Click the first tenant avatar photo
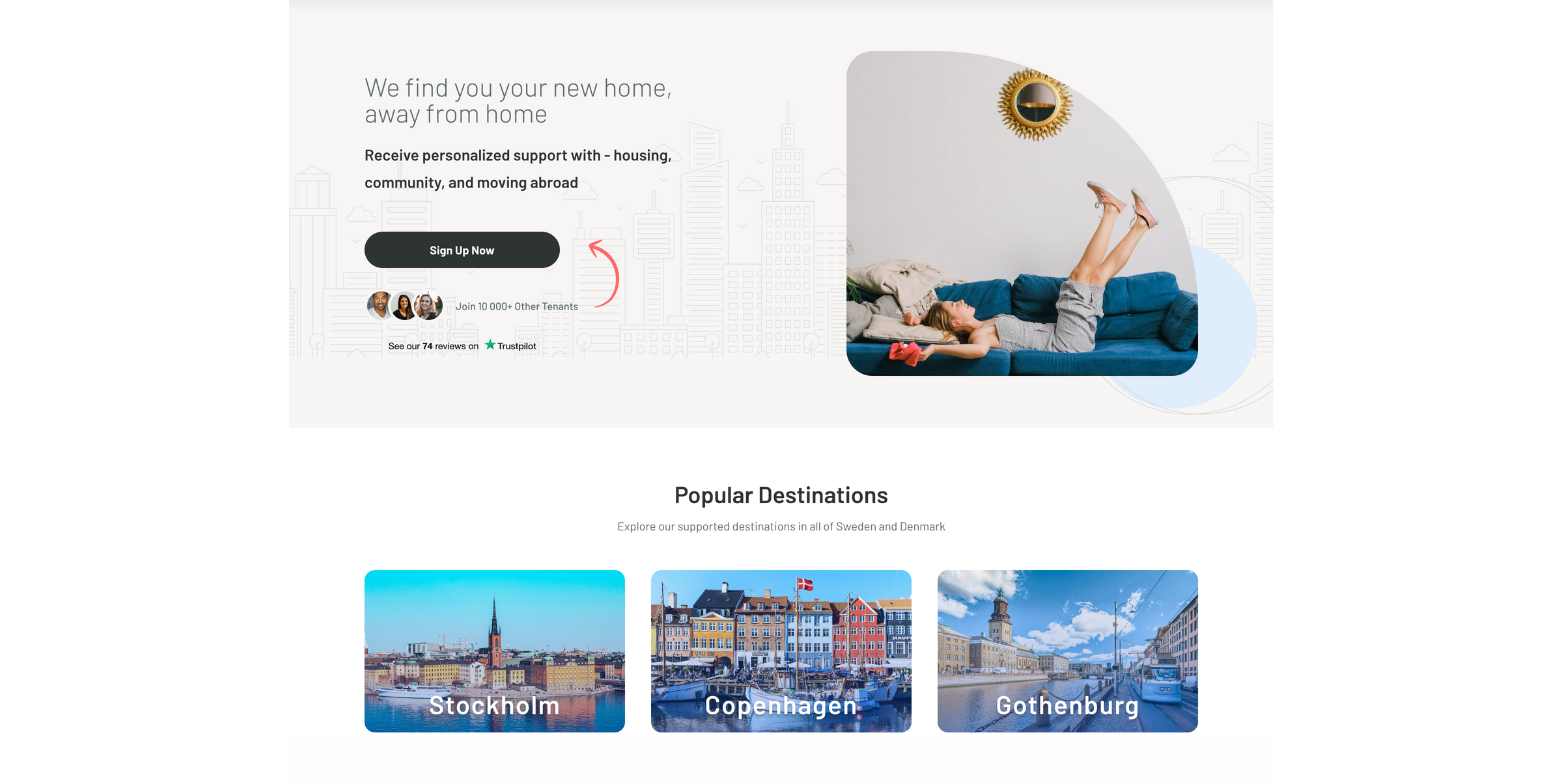This screenshot has width=1563, height=781. click(380, 306)
